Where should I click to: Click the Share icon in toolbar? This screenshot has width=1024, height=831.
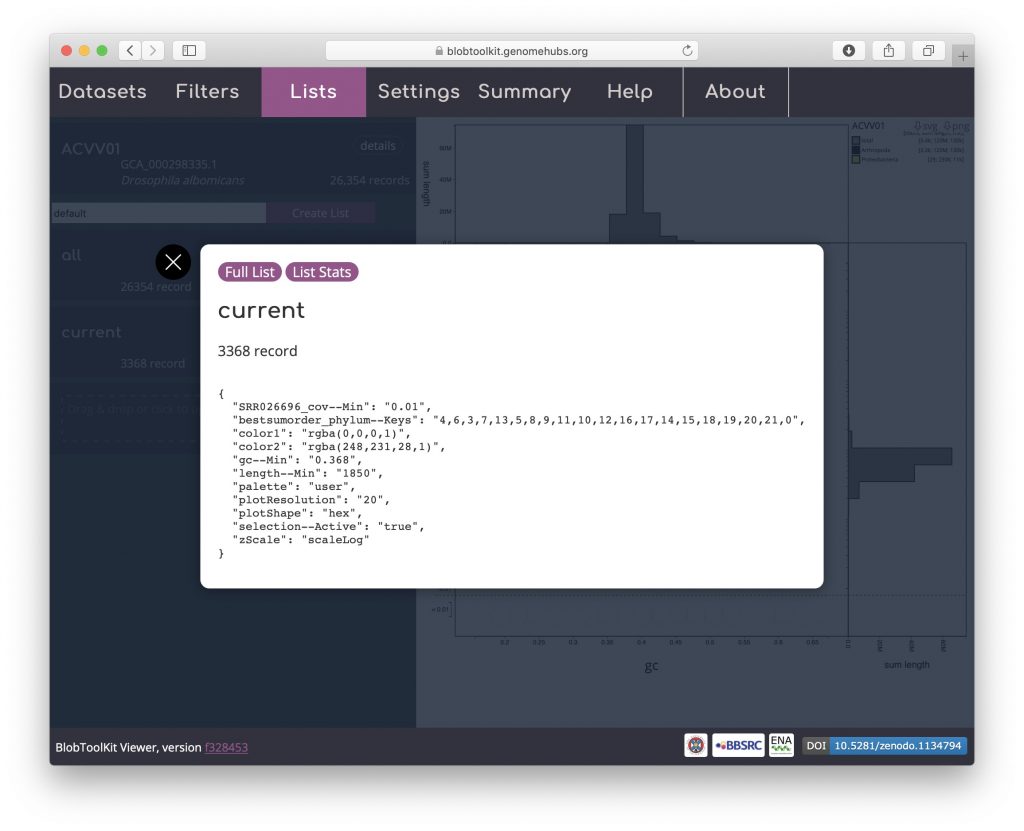coord(889,50)
